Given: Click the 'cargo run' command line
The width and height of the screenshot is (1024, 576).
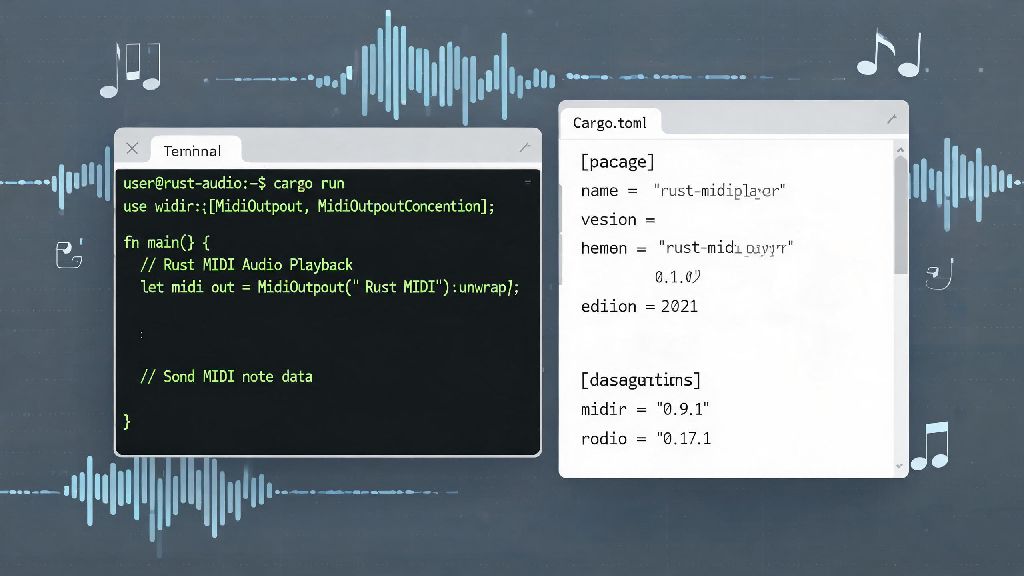Looking at the screenshot, I should coord(234,184).
